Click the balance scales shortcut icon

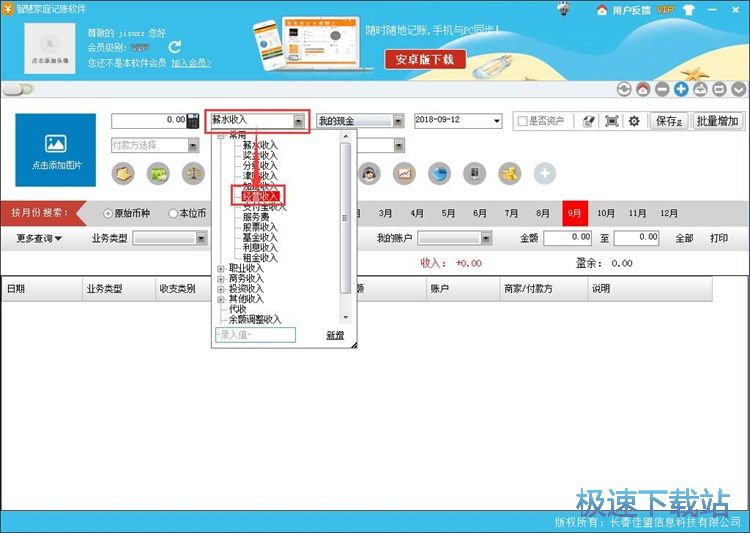coord(193,174)
